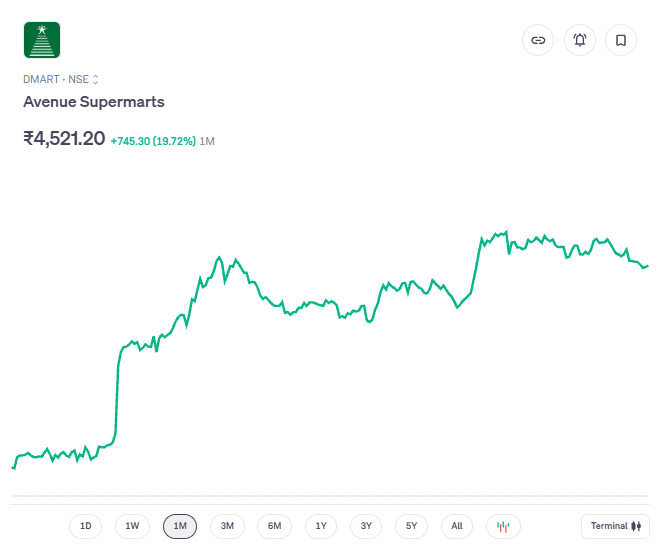Select the 1W time range
Image resolution: width=668 pixels, height=555 pixels.
(132, 526)
